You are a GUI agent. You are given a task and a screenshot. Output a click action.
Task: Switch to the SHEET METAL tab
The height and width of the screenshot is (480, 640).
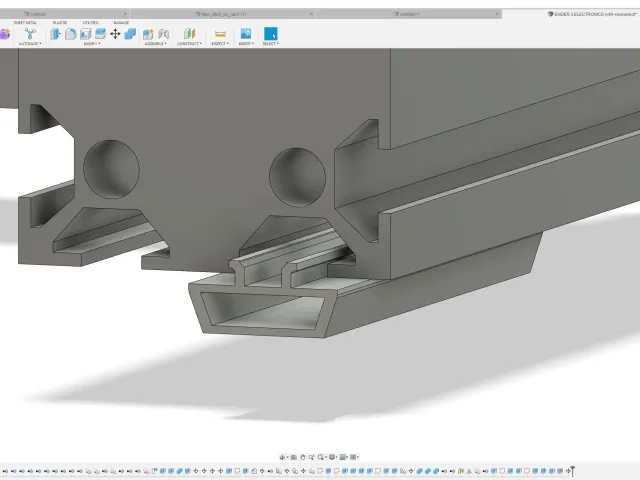tap(25, 22)
